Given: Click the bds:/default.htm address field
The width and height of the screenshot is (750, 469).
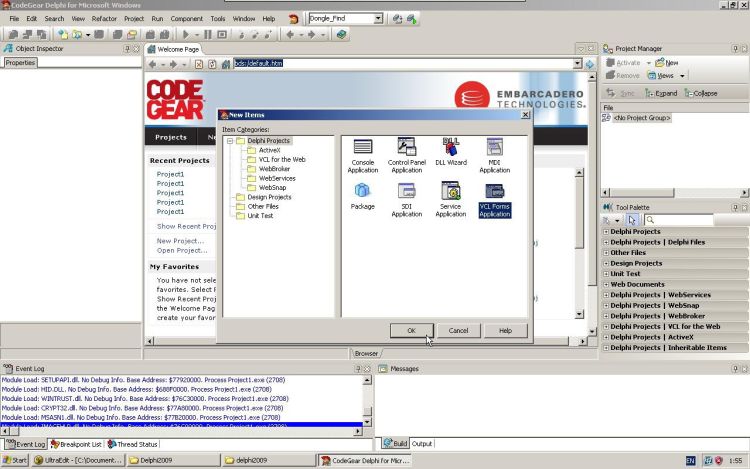Looking at the screenshot, I should tap(403, 64).
